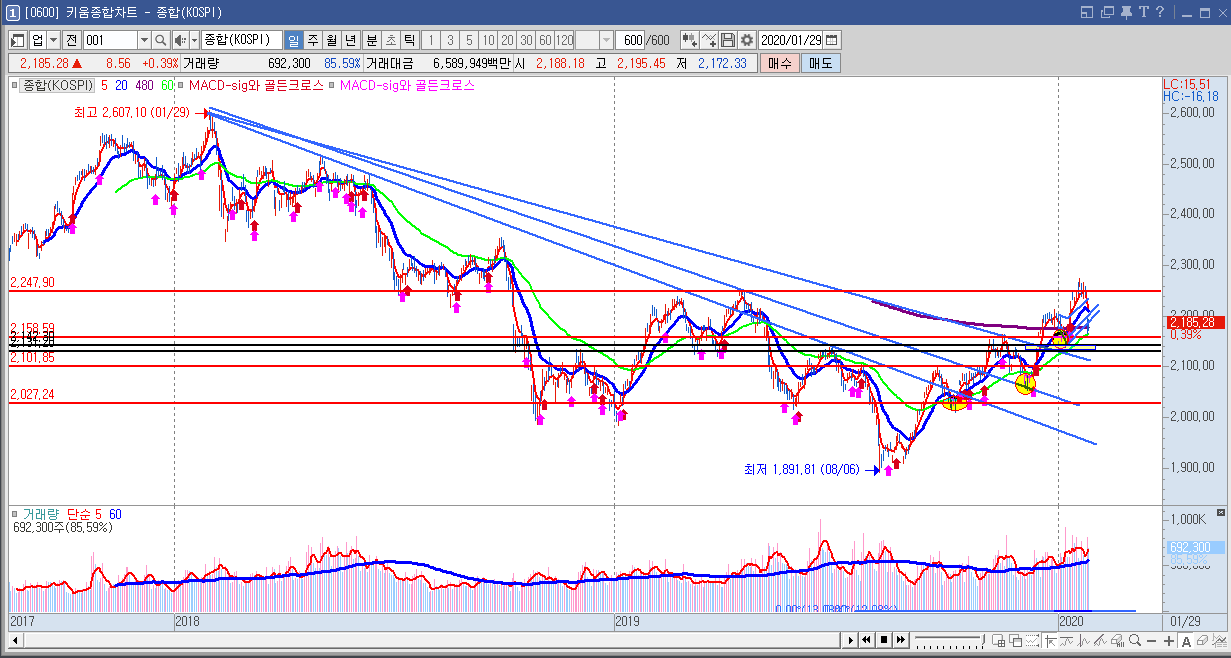Click the chart indicator settings icon
The width and height of the screenshot is (1231, 658).
689,40
